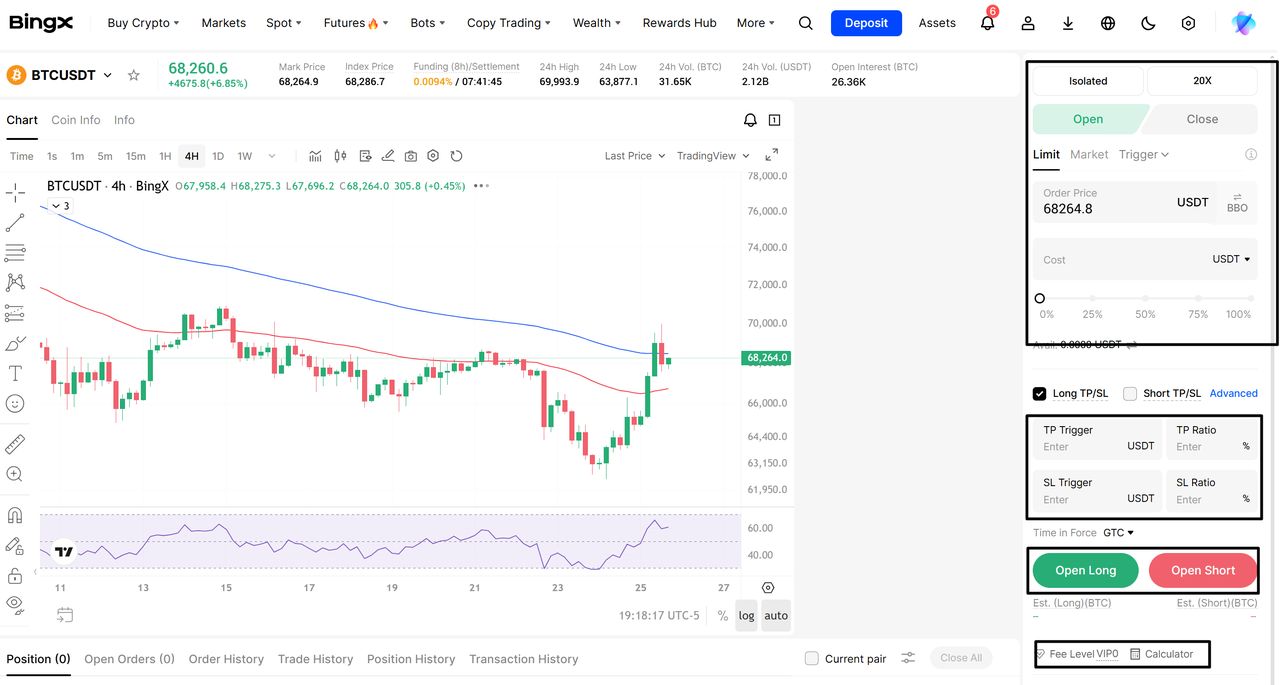Open the Last Price dropdown
Image resolution: width=1280 pixels, height=685 pixels.
point(634,156)
